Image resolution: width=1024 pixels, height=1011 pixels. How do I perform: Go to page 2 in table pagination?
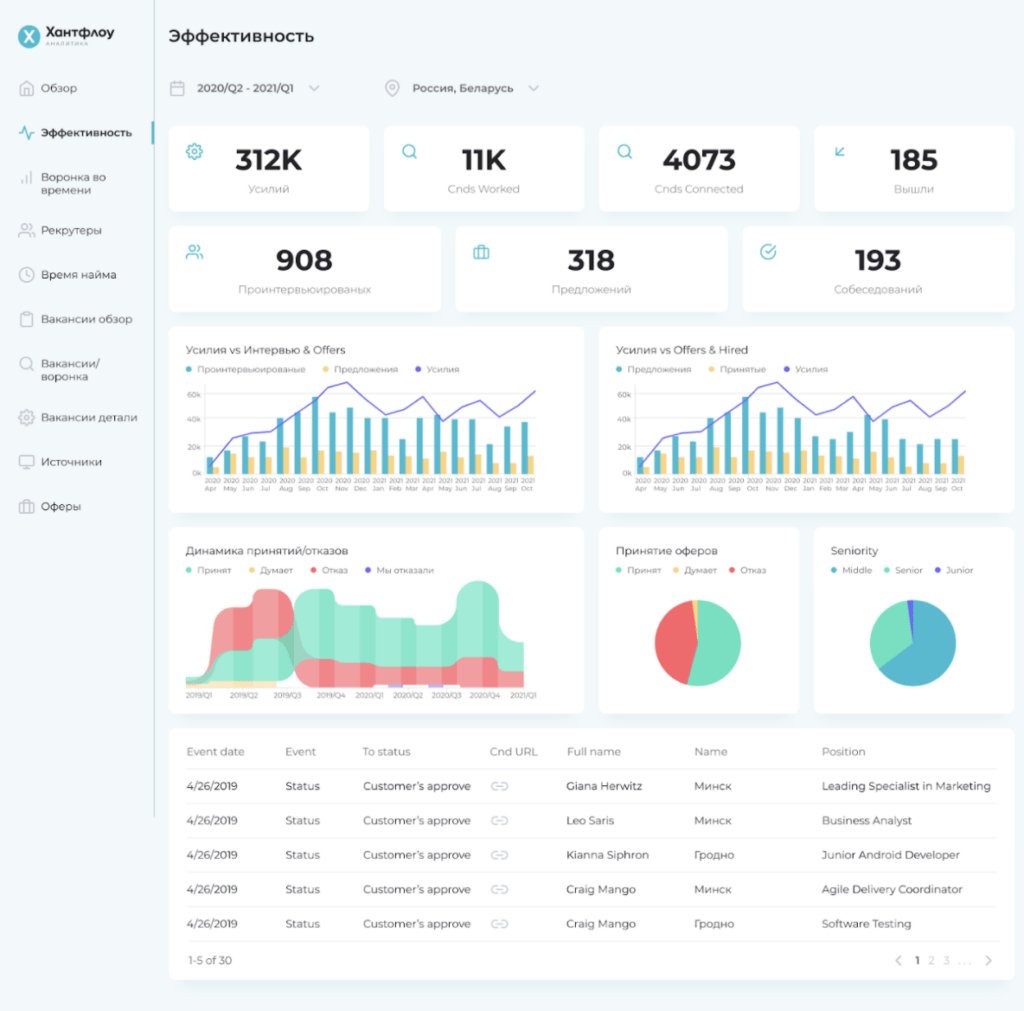pyautogui.click(x=931, y=960)
